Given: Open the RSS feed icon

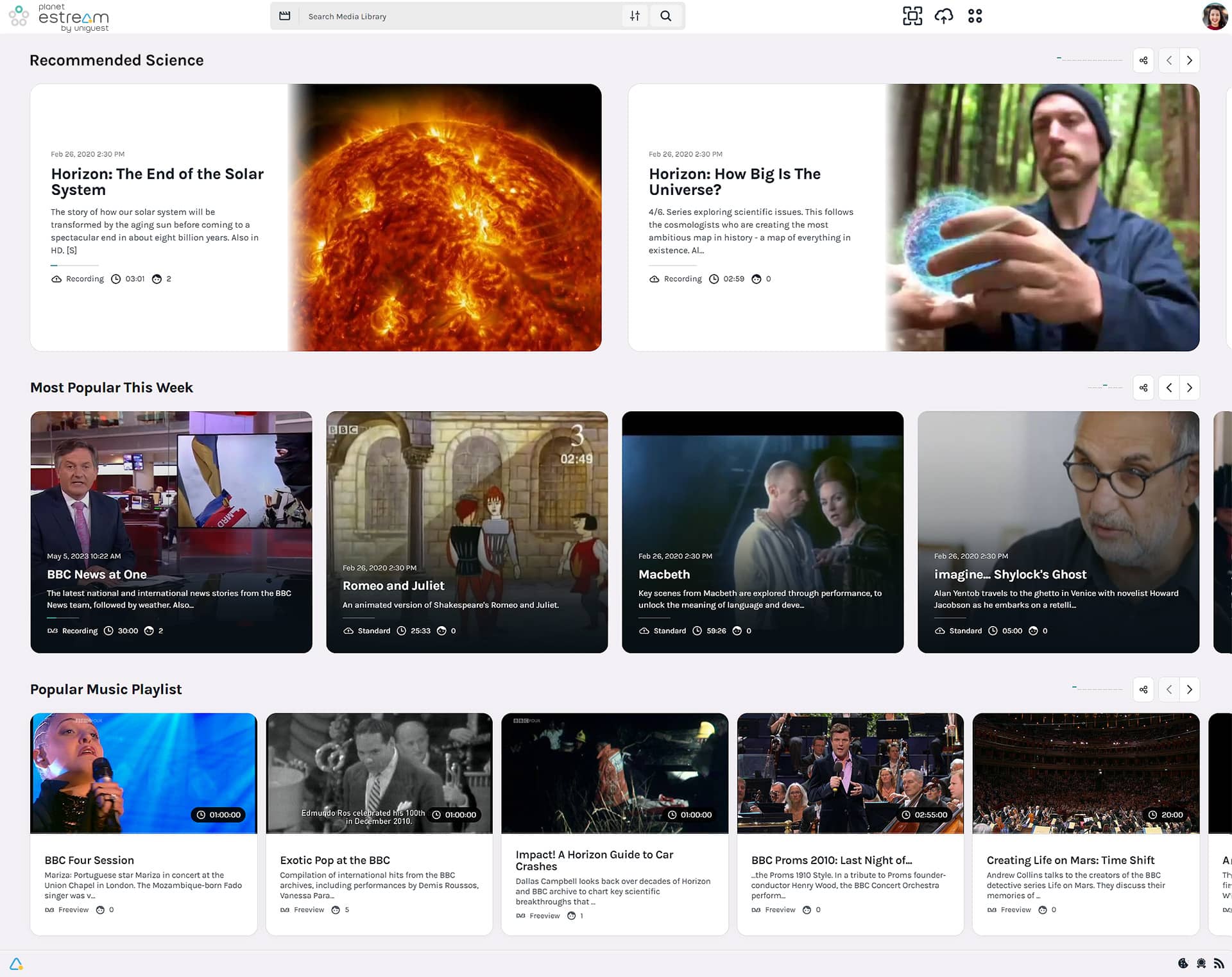Looking at the screenshot, I should (1219, 964).
